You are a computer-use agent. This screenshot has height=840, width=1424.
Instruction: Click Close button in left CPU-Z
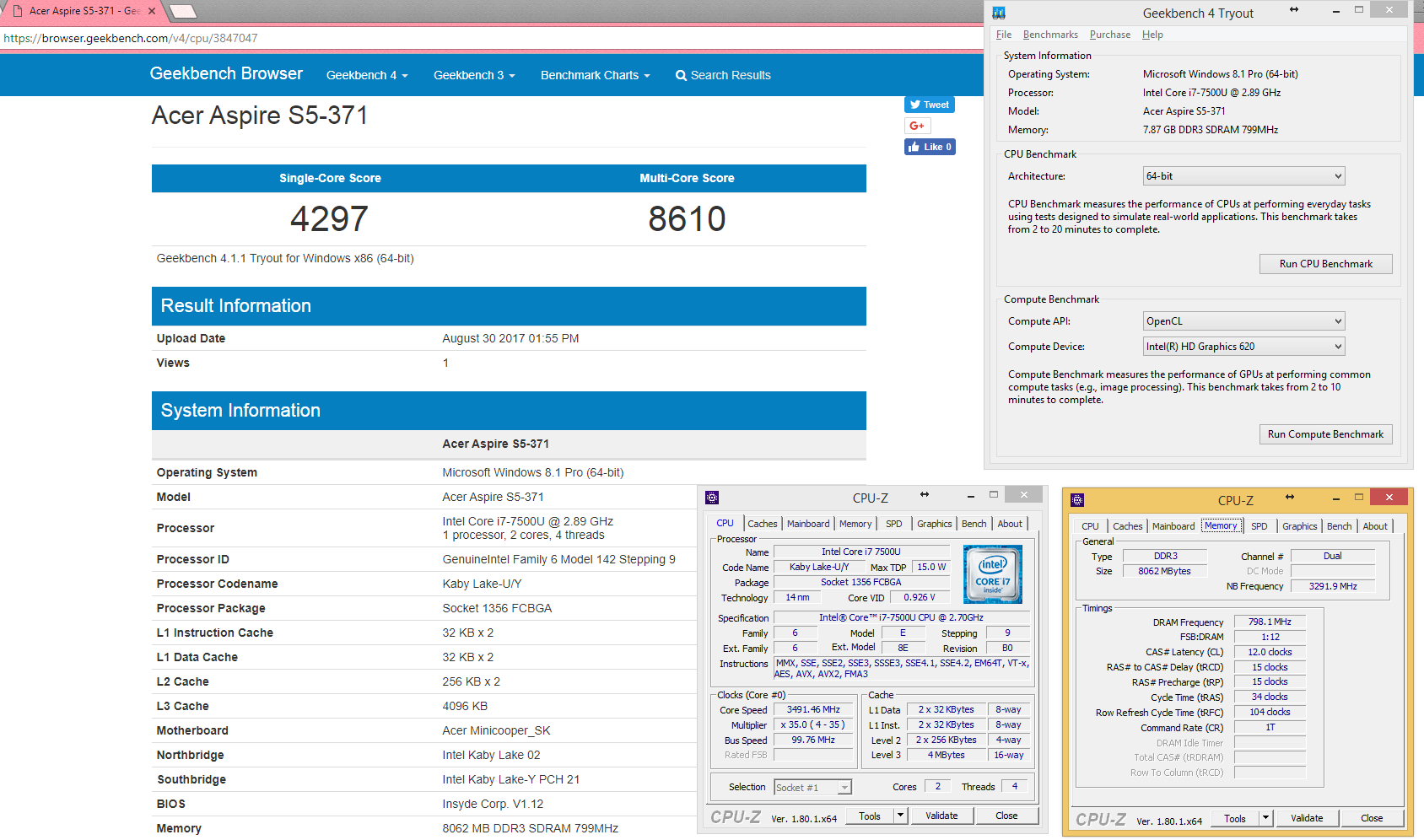pyautogui.click(x=1006, y=816)
